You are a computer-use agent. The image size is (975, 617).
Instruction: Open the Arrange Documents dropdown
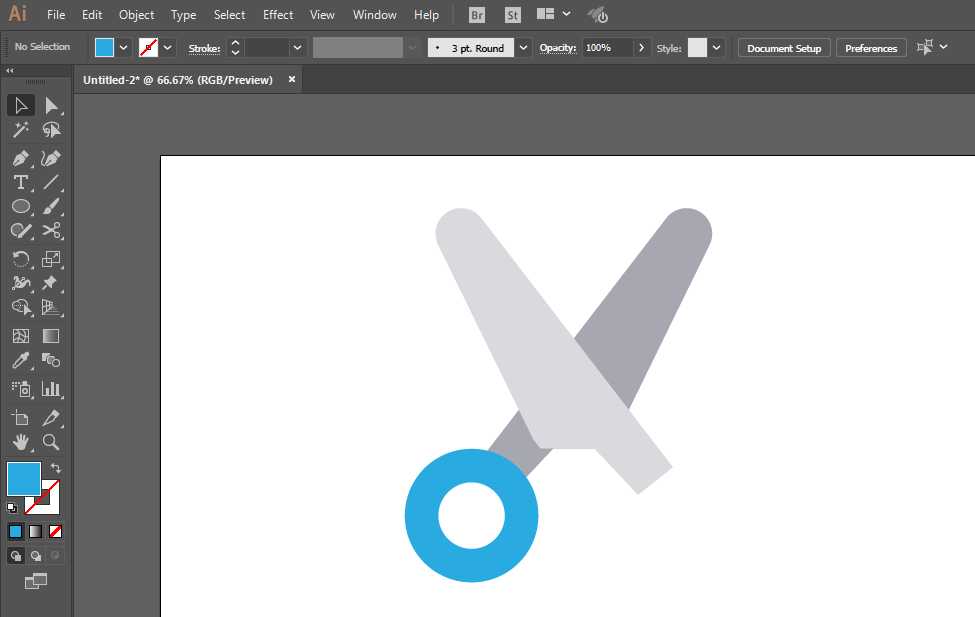pyautogui.click(x=553, y=14)
